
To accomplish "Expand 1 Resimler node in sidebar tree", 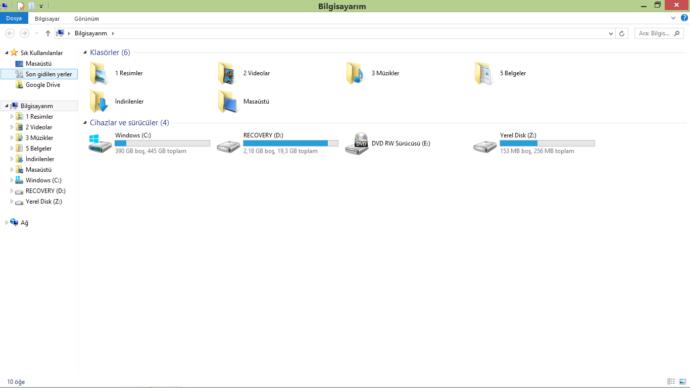I will 11,117.
